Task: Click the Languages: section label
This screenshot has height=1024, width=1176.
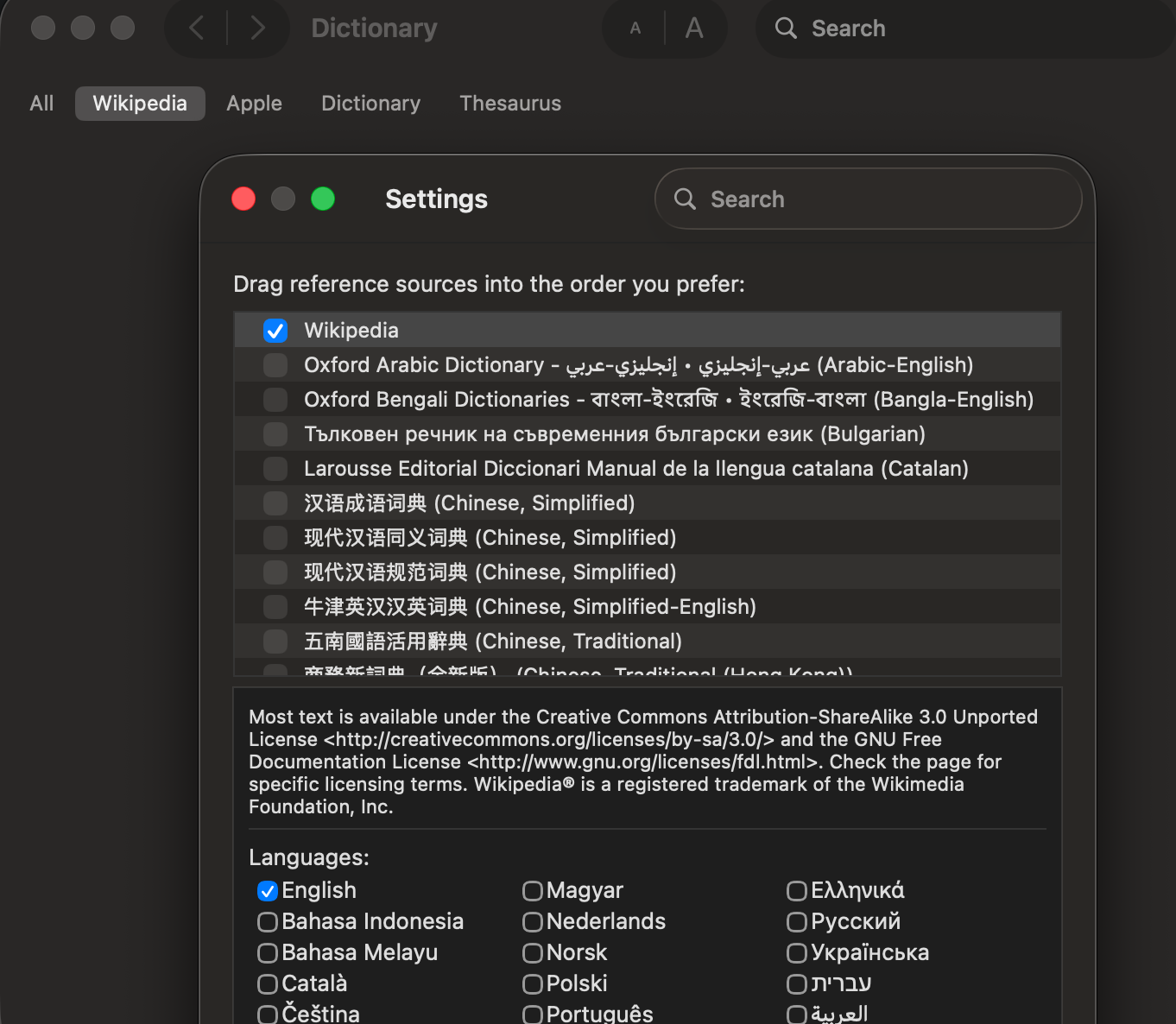Action: point(309,857)
